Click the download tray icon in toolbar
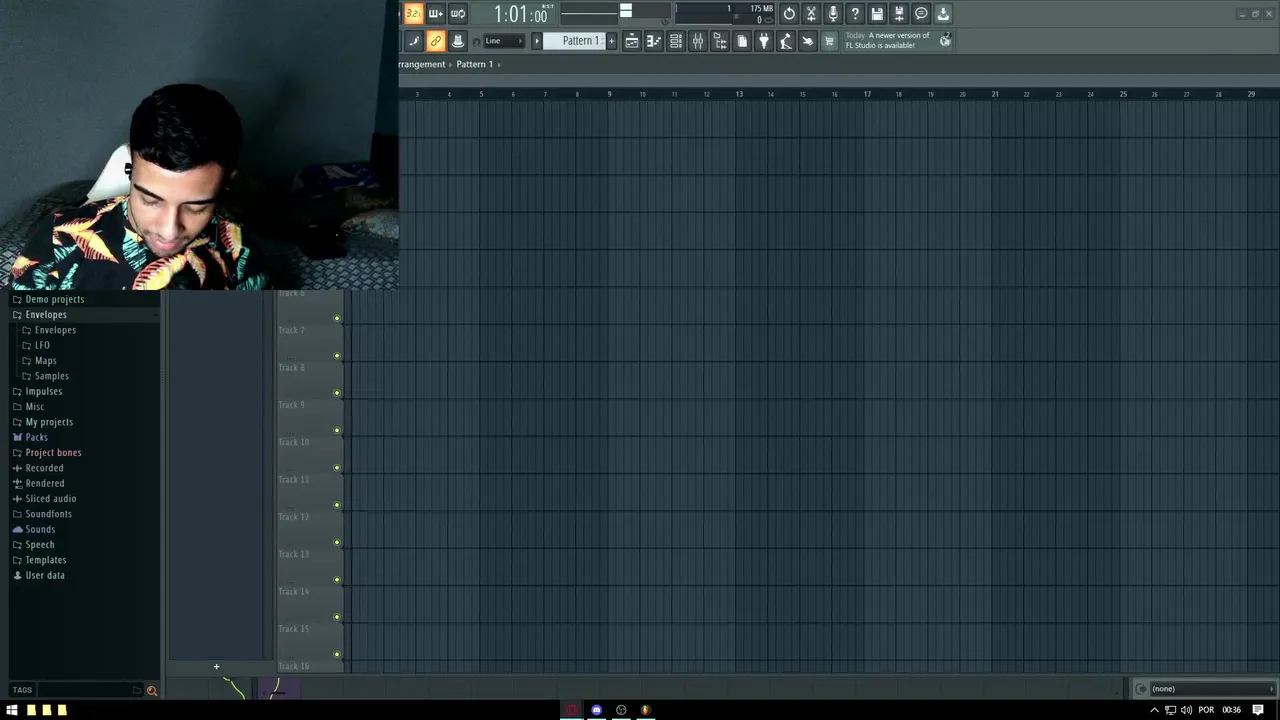 tap(943, 13)
